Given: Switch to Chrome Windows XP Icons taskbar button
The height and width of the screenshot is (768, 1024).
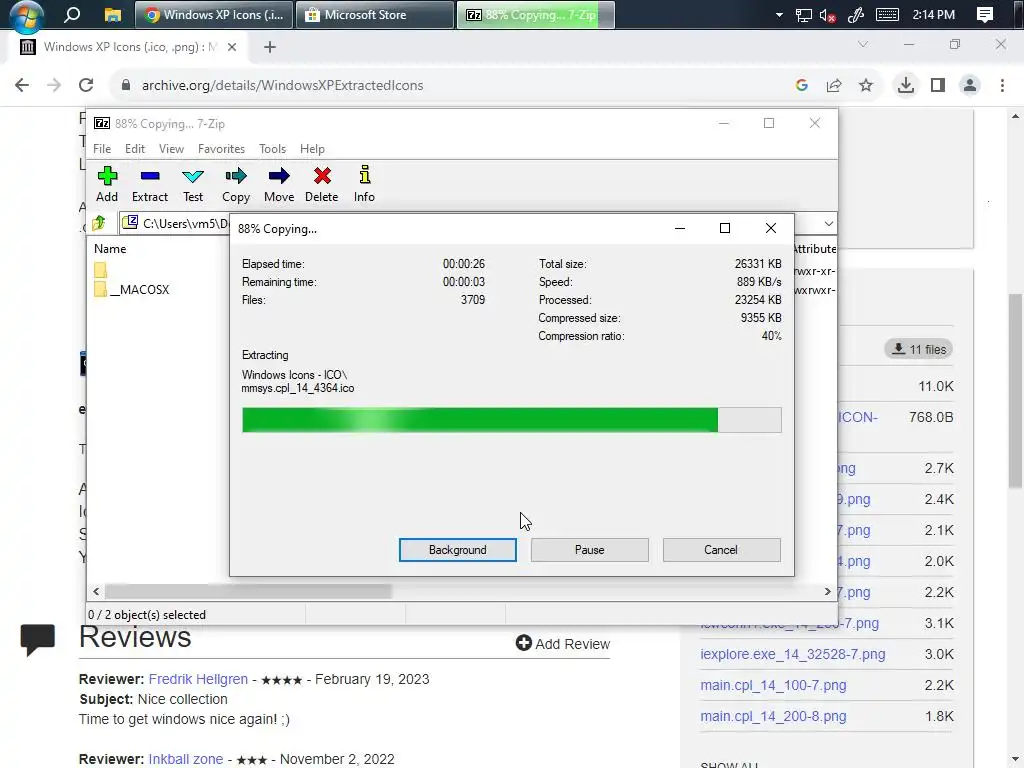Looking at the screenshot, I should coord(214,14).
